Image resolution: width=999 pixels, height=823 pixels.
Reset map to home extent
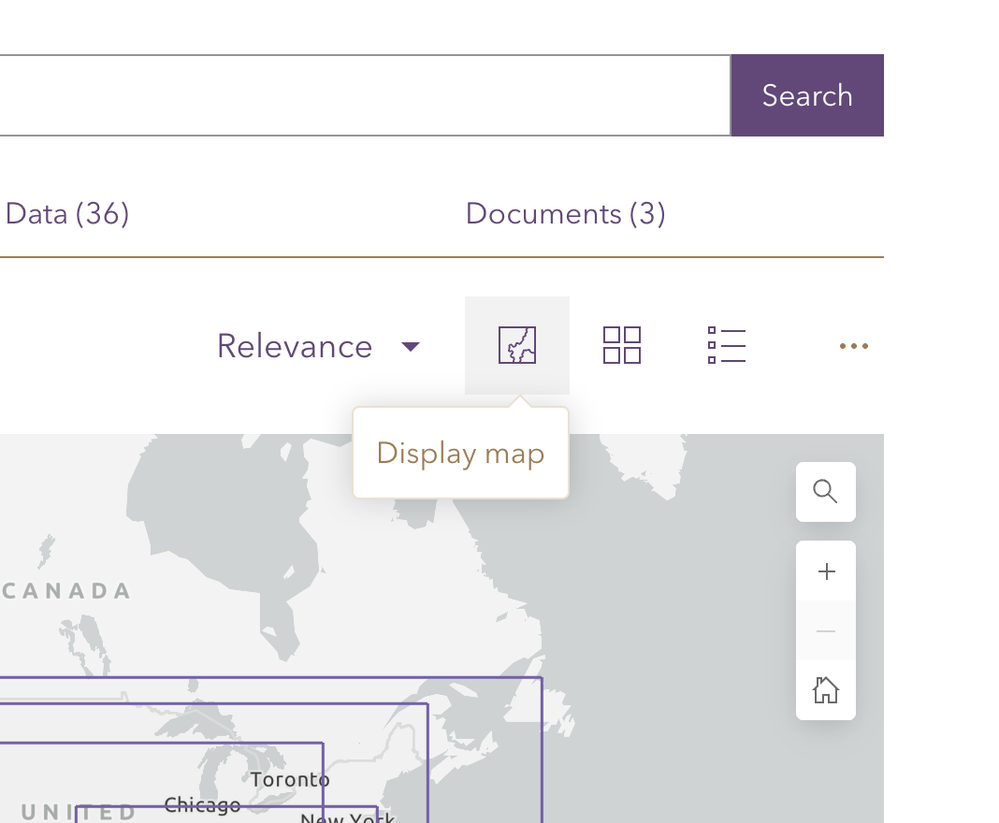[826, 690]
